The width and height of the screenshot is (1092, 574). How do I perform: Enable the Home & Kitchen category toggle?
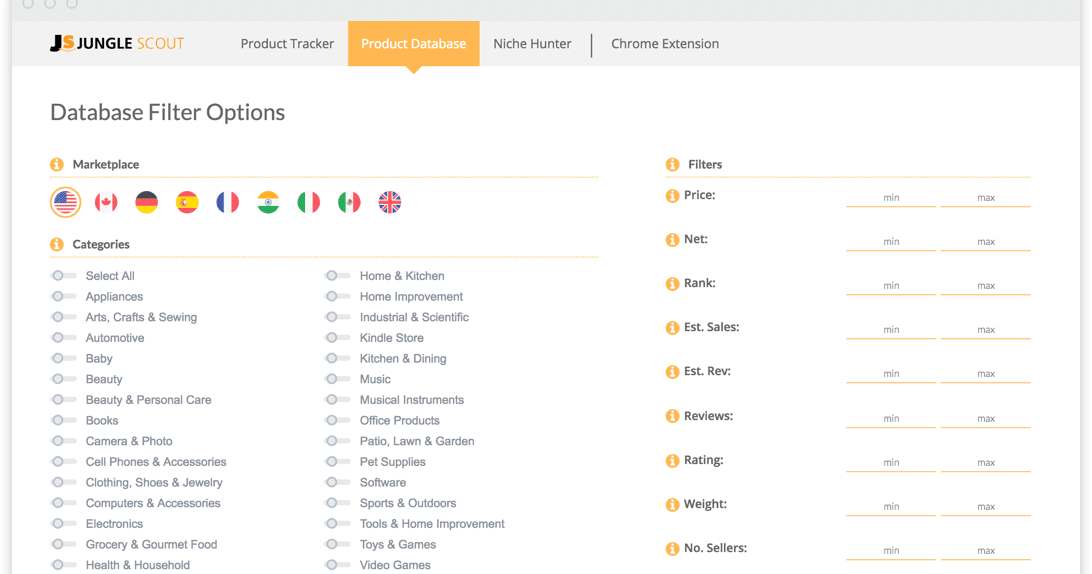[338, 276]
